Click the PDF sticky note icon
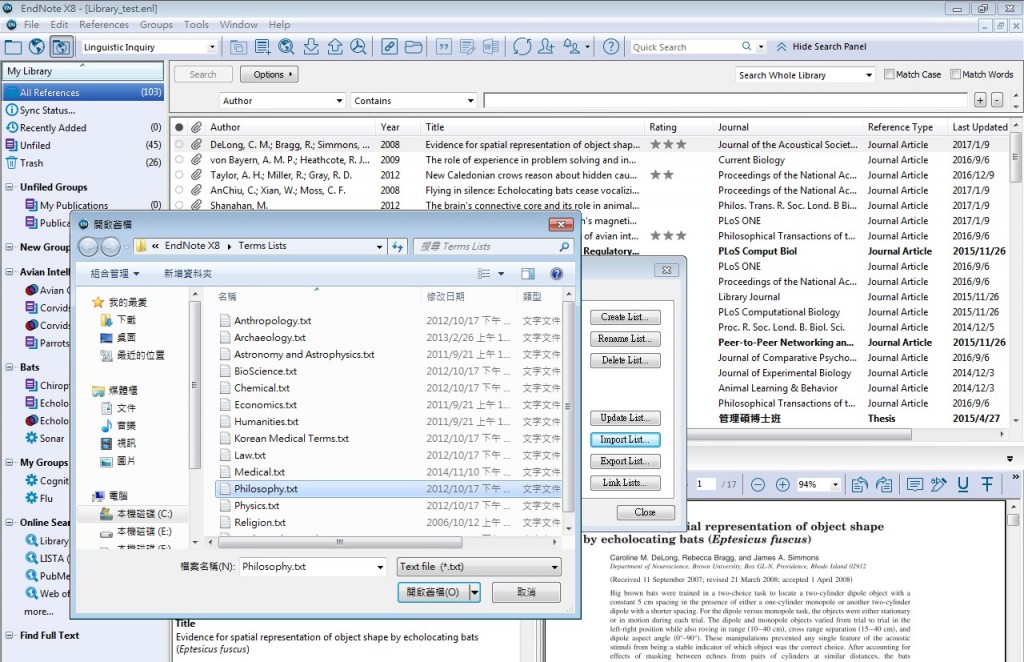The image size is (1024, 662). coord(915,484)
